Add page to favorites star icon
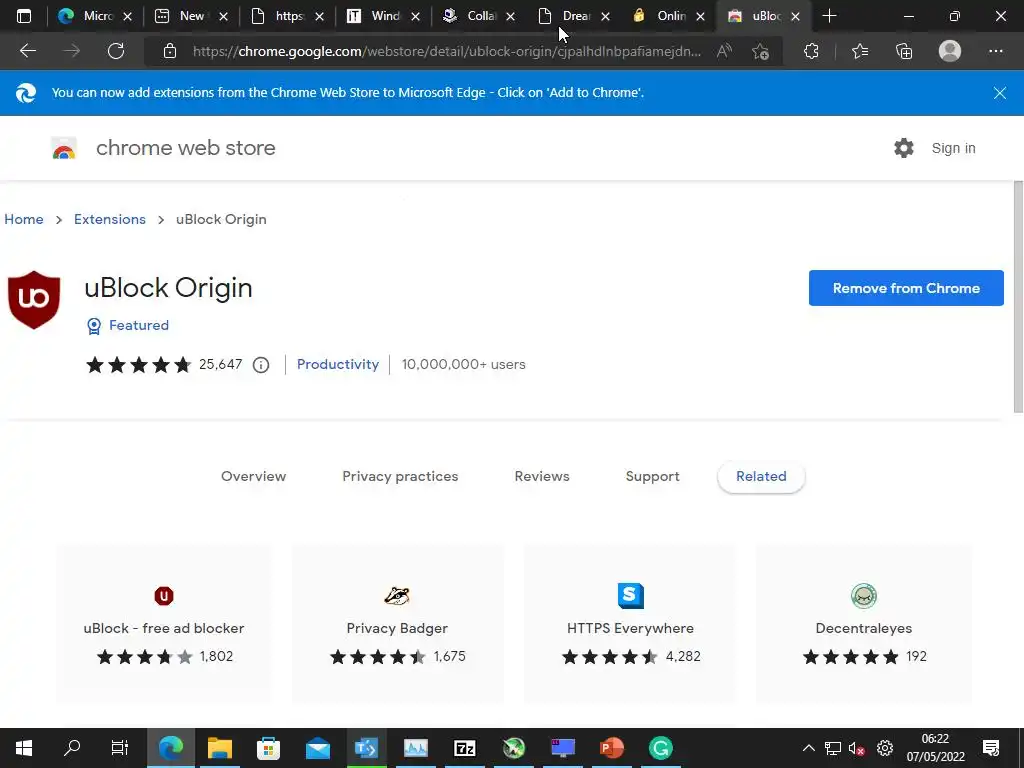 [x=760, y=51]
